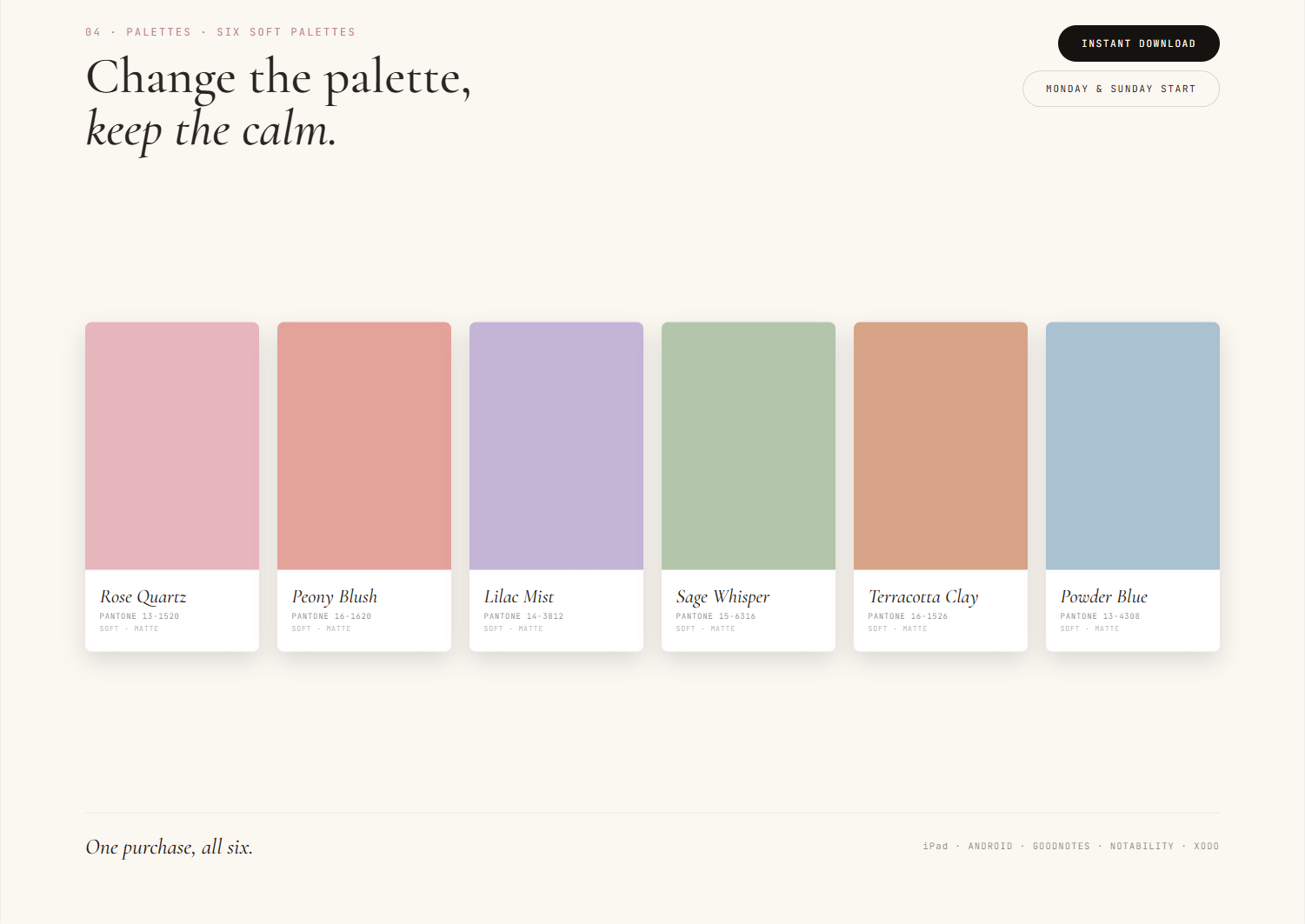This screenshot has width=1305, height=924.
Task: Pick the Rose Quartz color swatch
Action: click(x=172, y=446)
